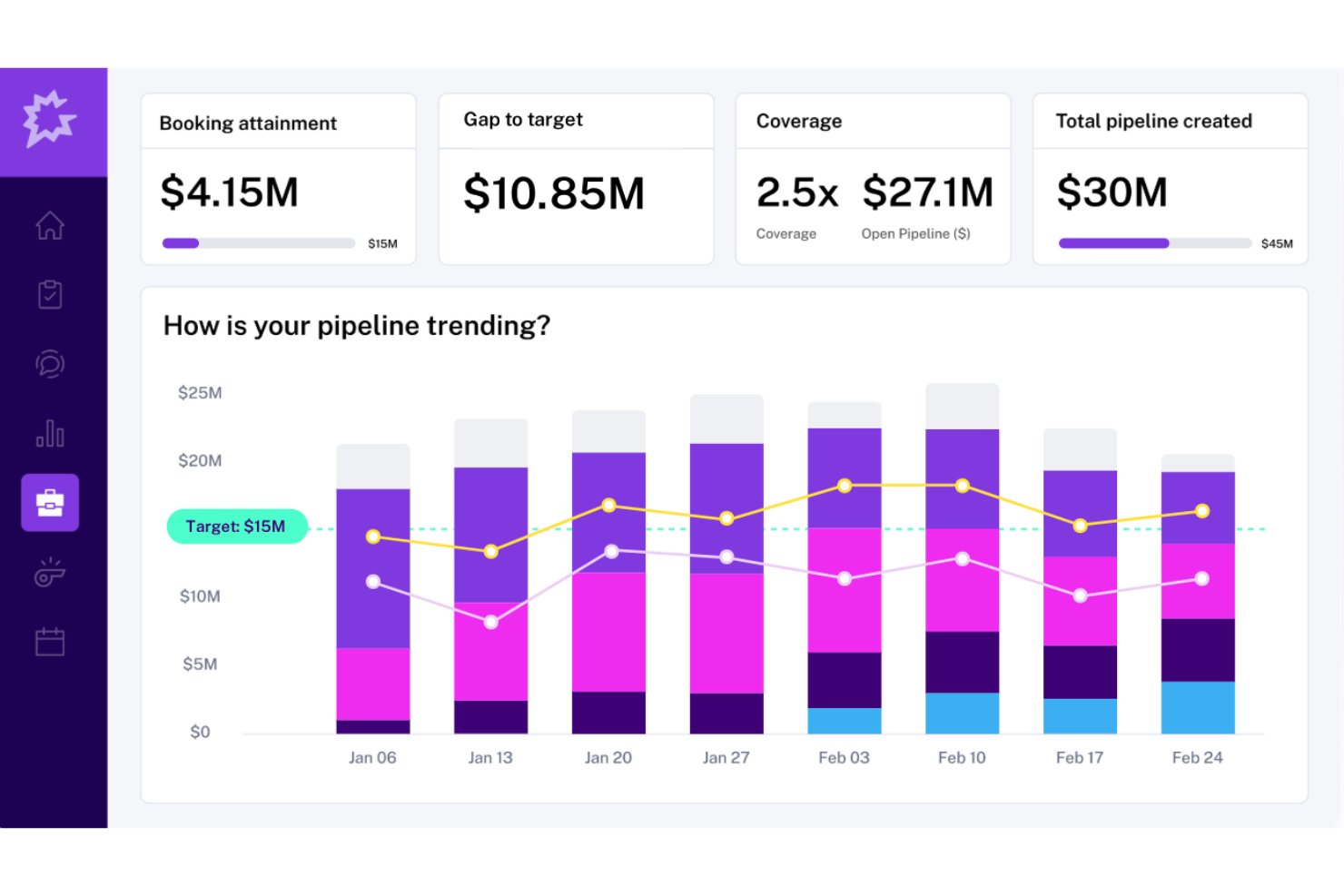Viewport: 1344px width, 896px height.
Task: Click the $15M booking goal label
Action: [382, 243]
